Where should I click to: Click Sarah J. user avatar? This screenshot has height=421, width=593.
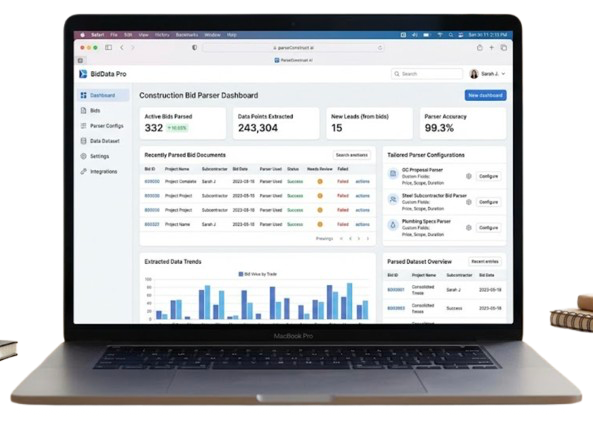pos(474,74)
